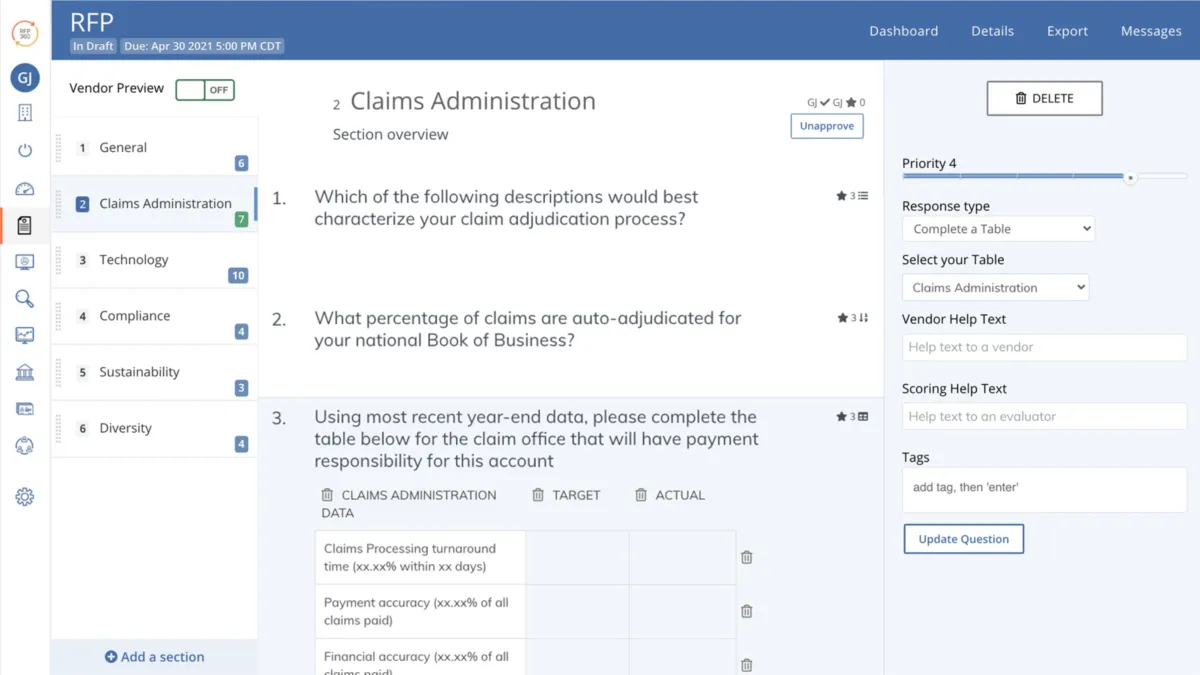Open the Response type dropdown
The height and width of the screenshot is (675, 1200).
pos(998,229)
